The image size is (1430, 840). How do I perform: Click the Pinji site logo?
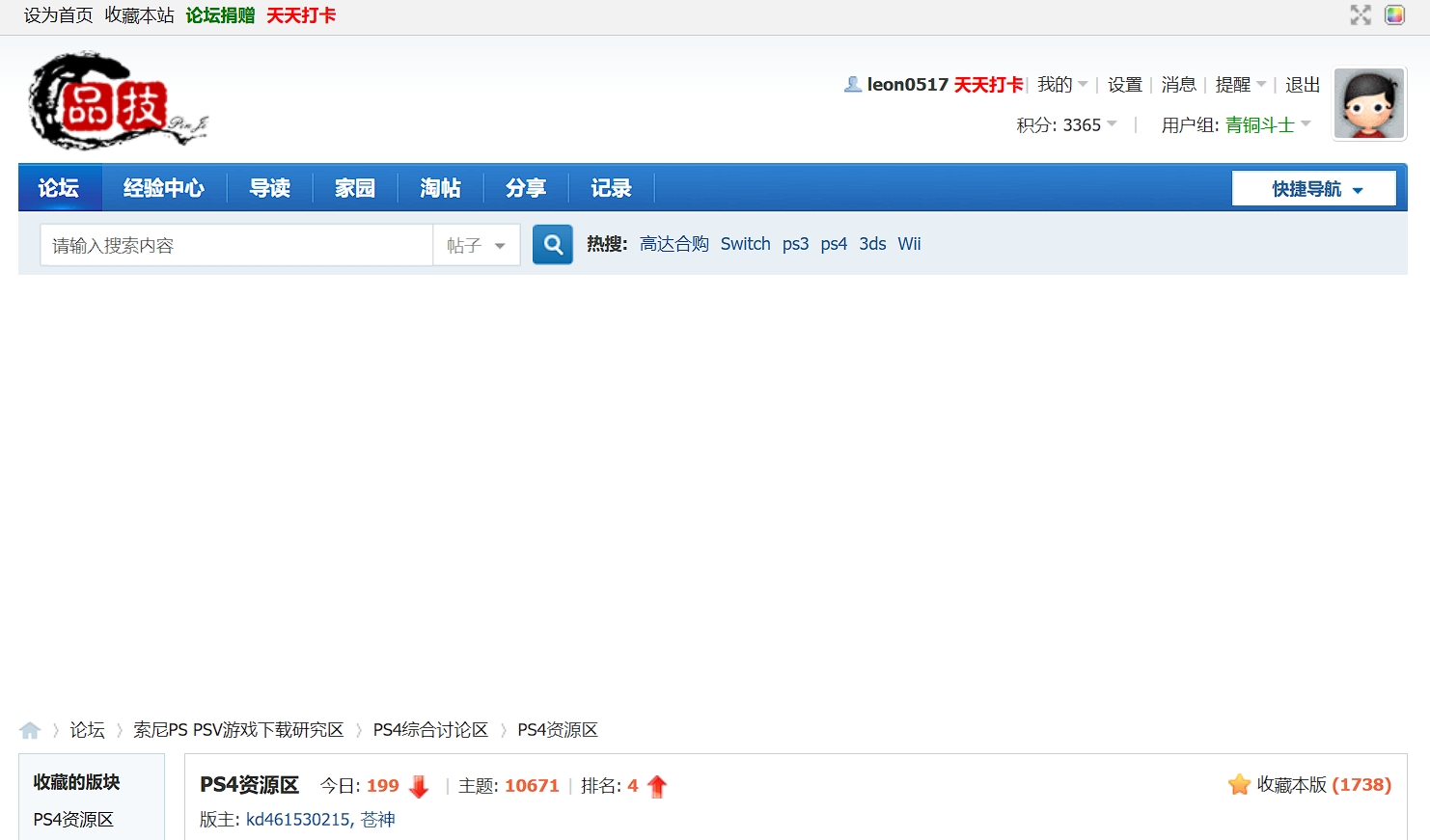click(118, 101)
